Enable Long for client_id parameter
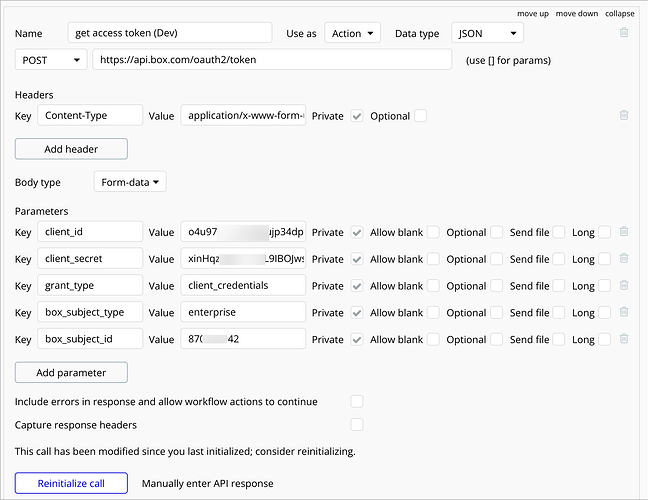The height and width of the screenshot is (500, 648). (x=605, y=232)
